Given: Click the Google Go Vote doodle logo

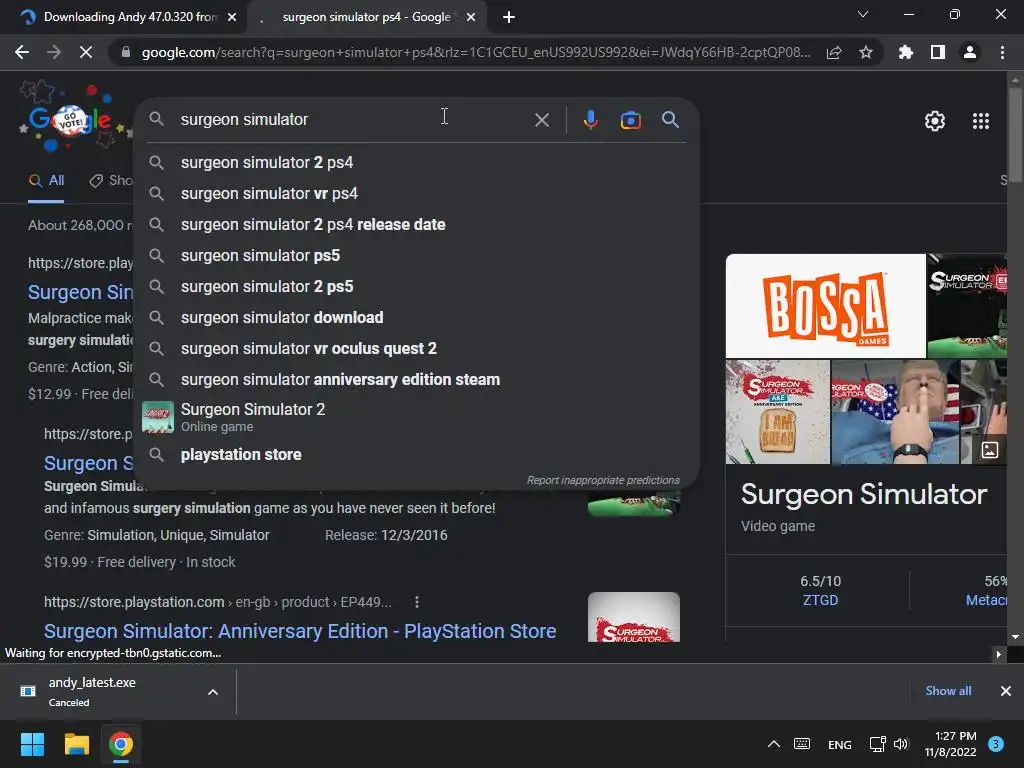Looking at the screenshot, I should point(71,119).
